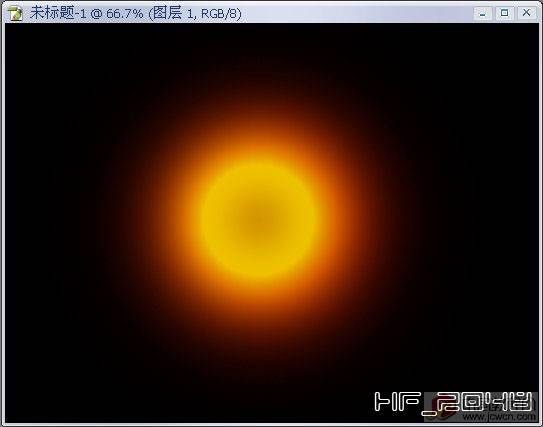This screenshot has width=543, height=427.
Task: Click the window's left border edge
Action: coord(2,222)
